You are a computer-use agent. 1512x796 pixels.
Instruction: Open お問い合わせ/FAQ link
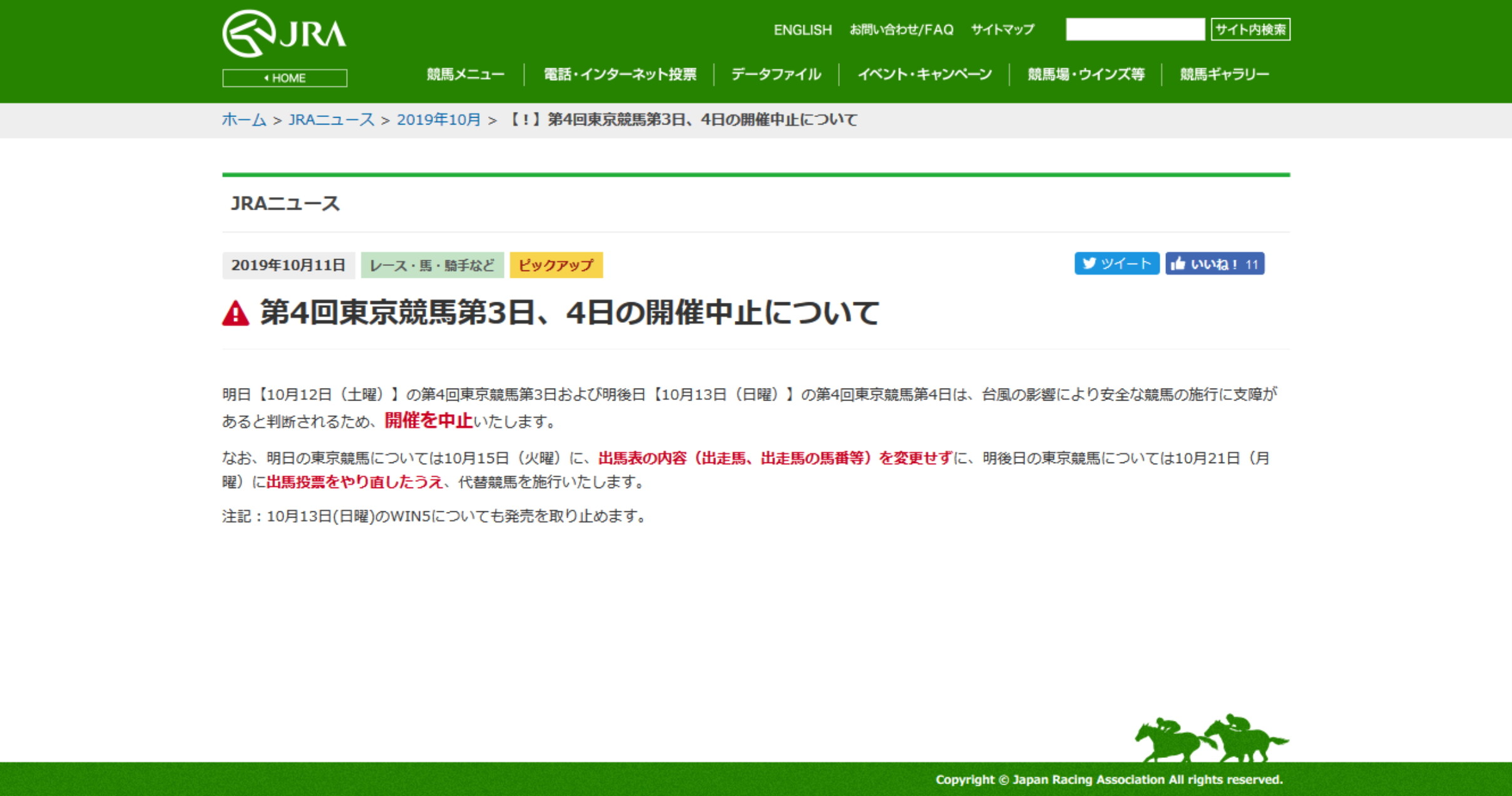tap(901, 29)
